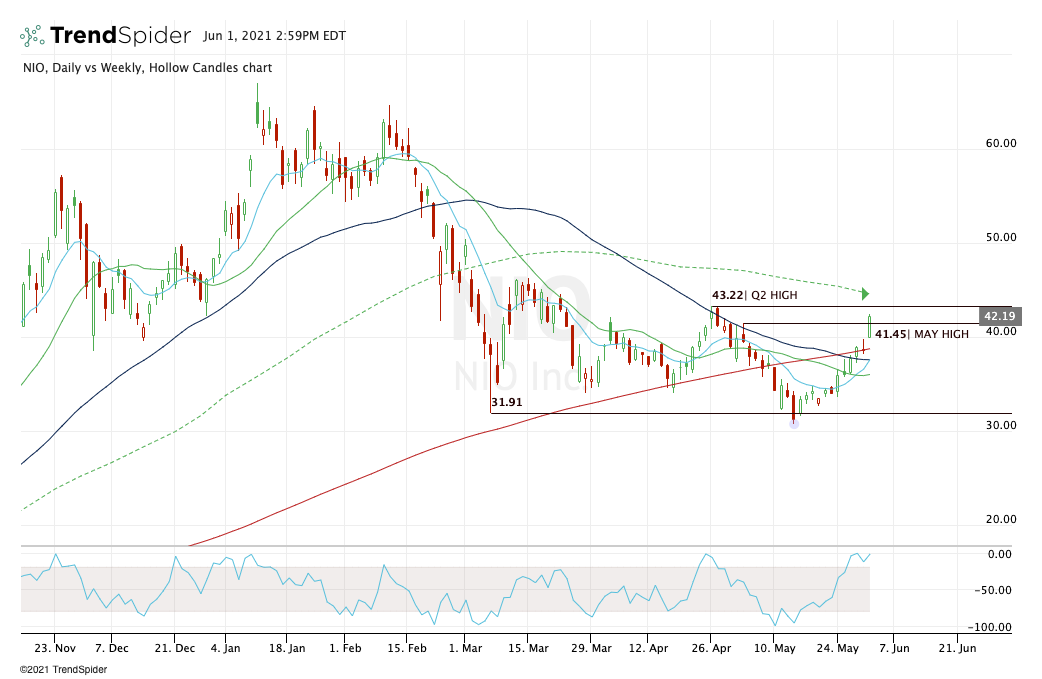Click the 7. Dec date axis label

coord(112,648)
